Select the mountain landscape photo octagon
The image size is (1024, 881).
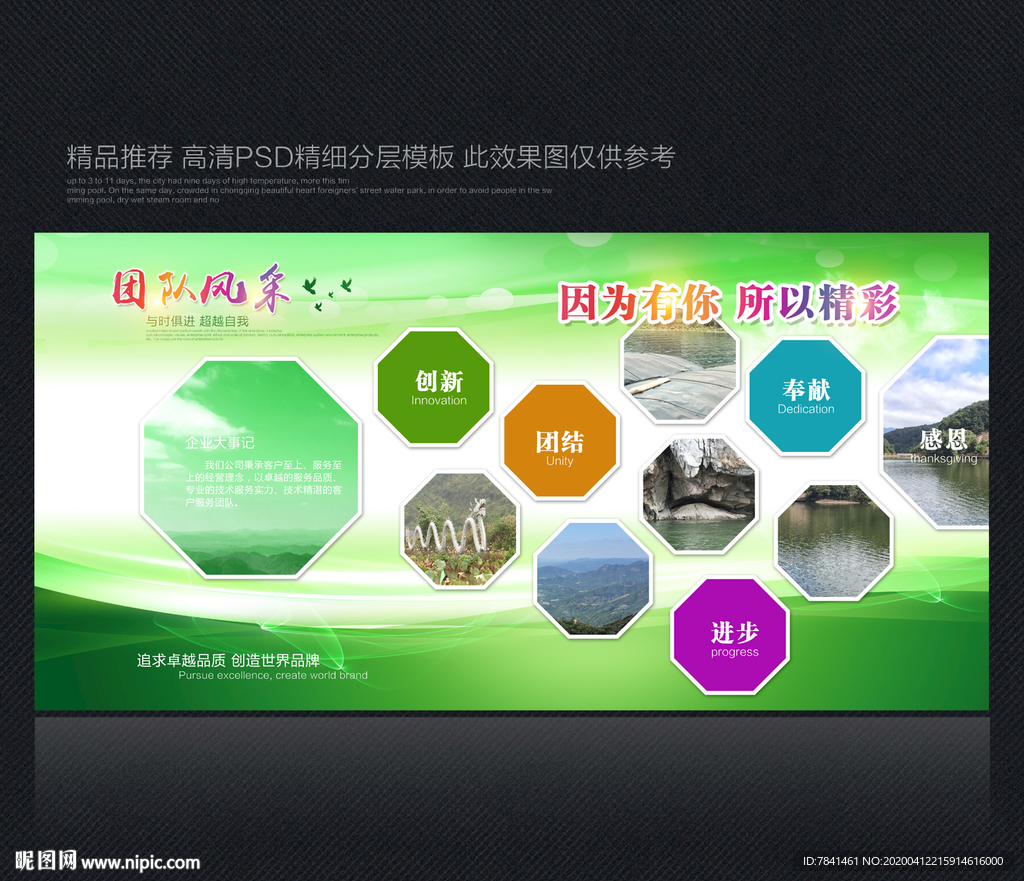[593, 579]
